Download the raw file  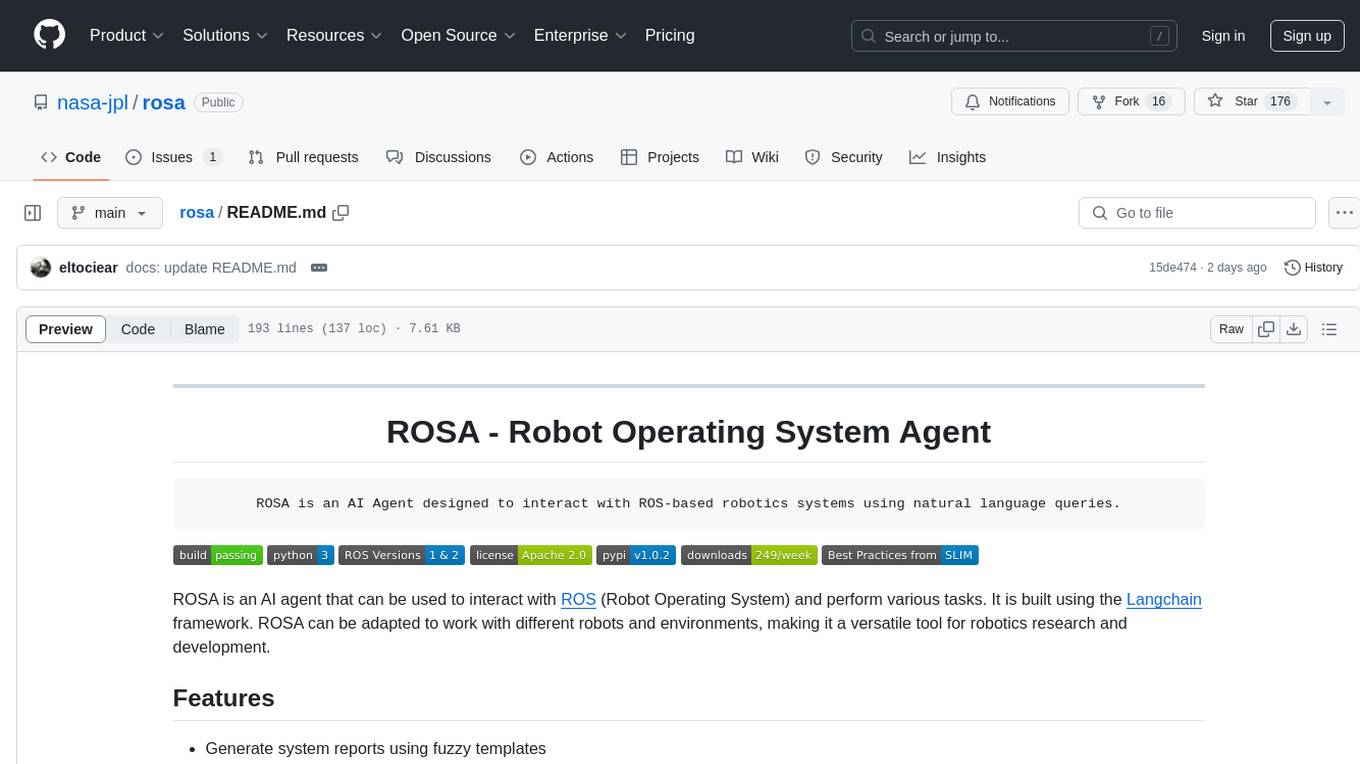pos(1294,329)
